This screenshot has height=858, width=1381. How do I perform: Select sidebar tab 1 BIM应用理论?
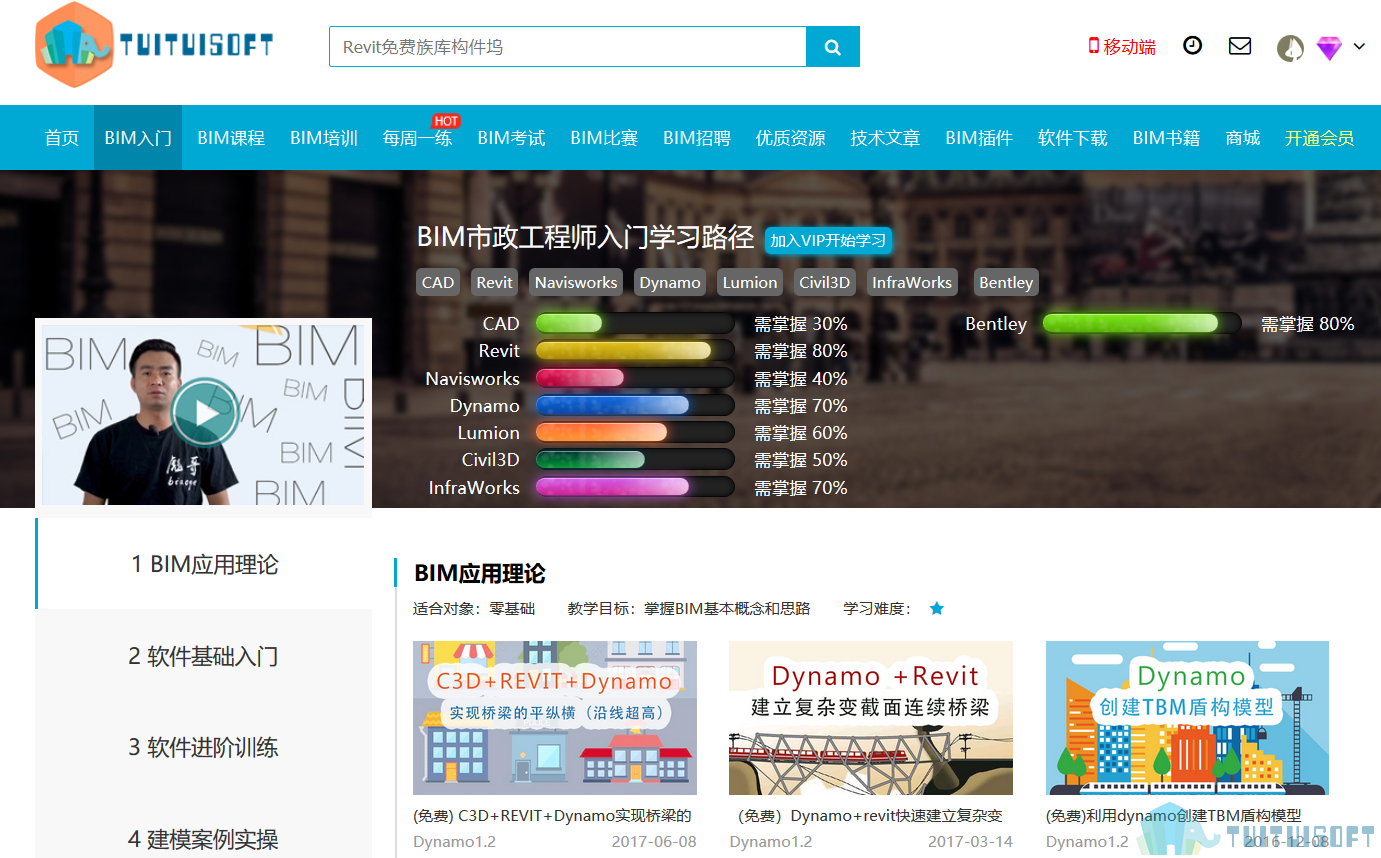[x=204, y=564]
